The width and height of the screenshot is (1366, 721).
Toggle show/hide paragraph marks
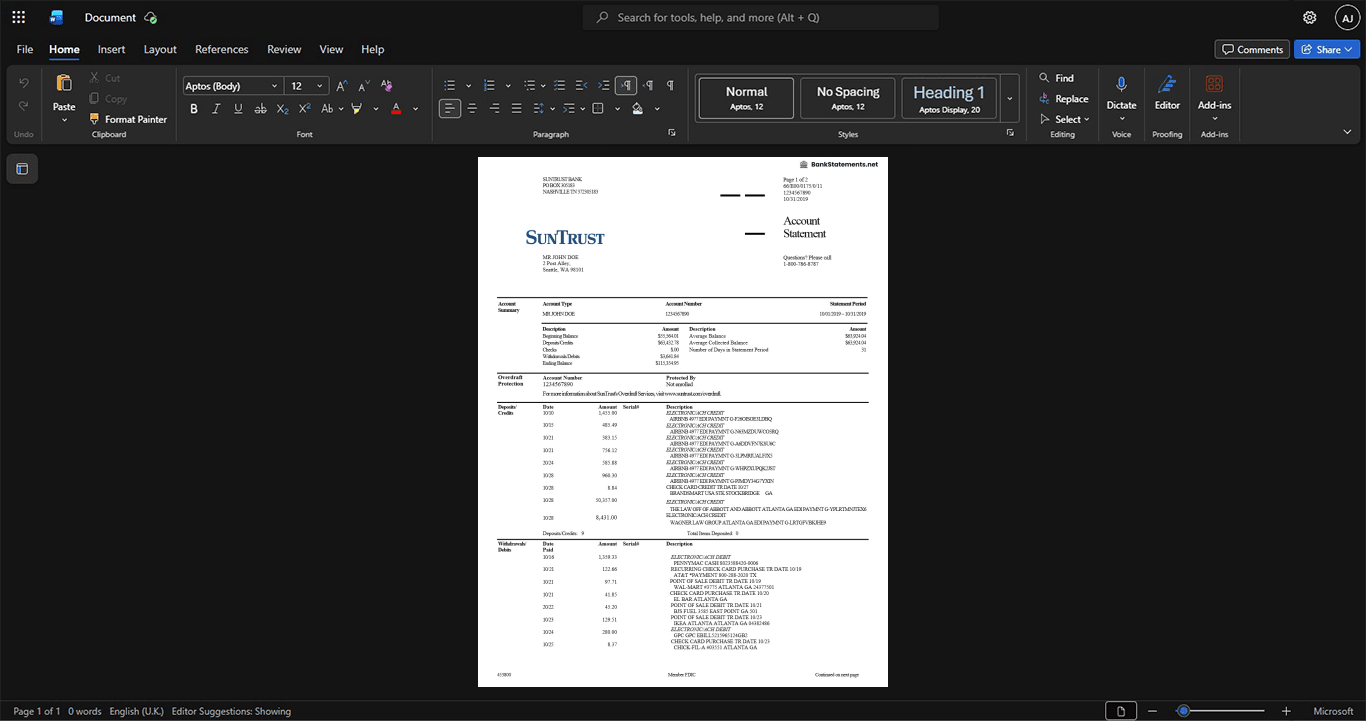pos(670,86)
